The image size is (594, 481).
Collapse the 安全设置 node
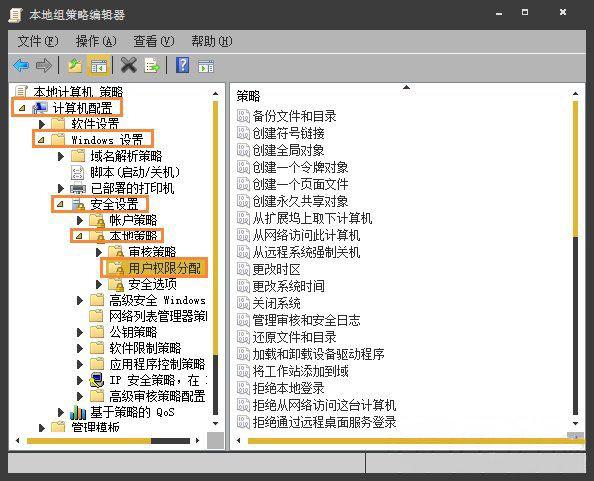pos(60,205)
